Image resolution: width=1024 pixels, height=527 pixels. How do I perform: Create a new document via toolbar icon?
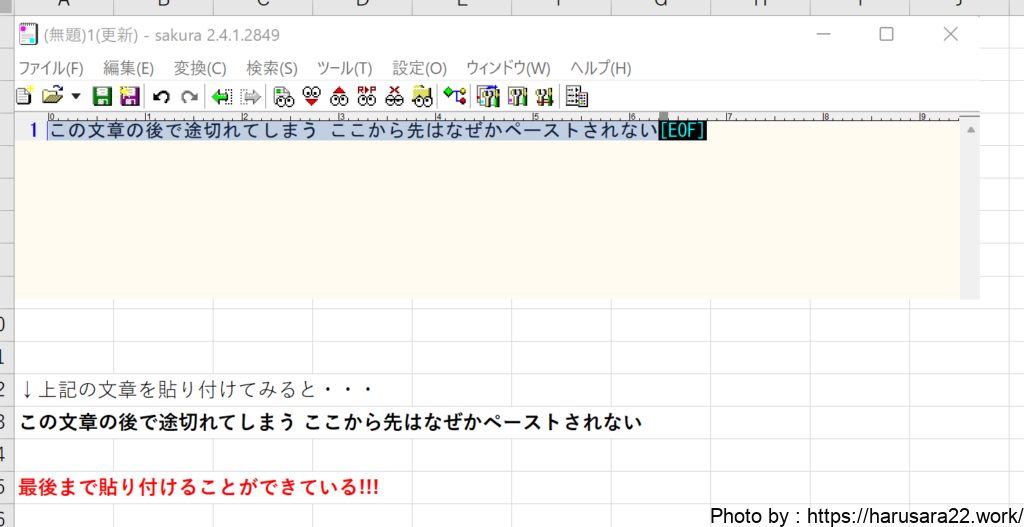pos(25,96)
